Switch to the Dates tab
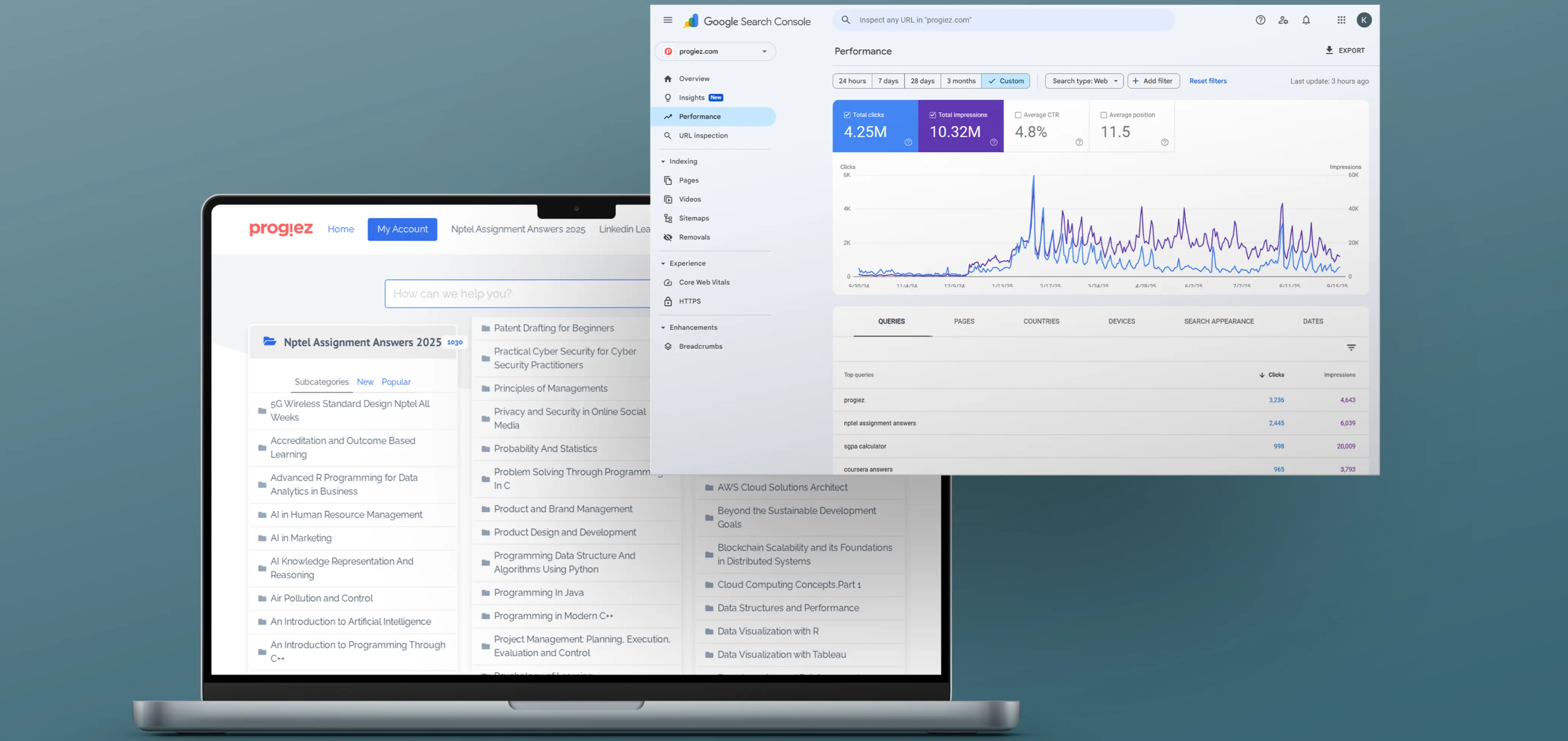The height and width of the screenshot is (741, 1568). click(x=1313, y=321)
